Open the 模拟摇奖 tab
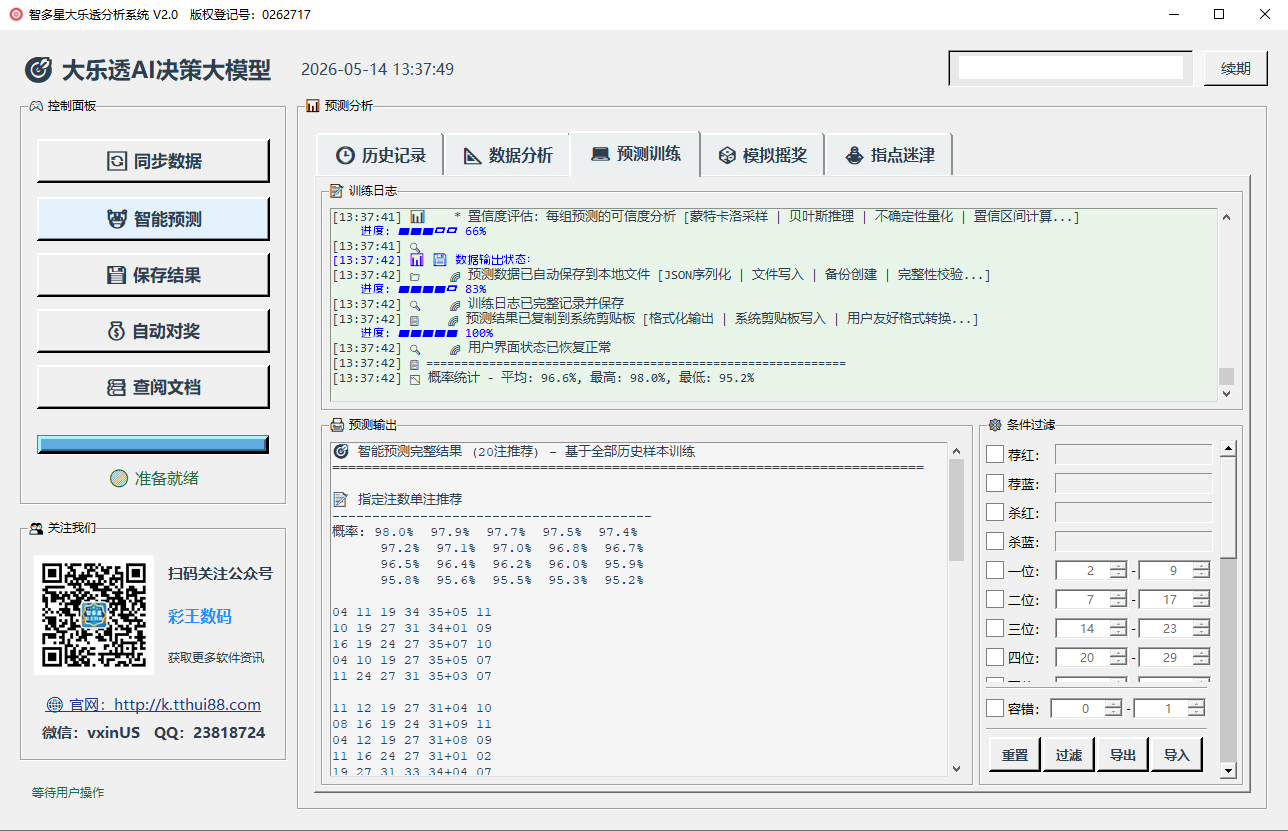 click(x=762, y=155)
